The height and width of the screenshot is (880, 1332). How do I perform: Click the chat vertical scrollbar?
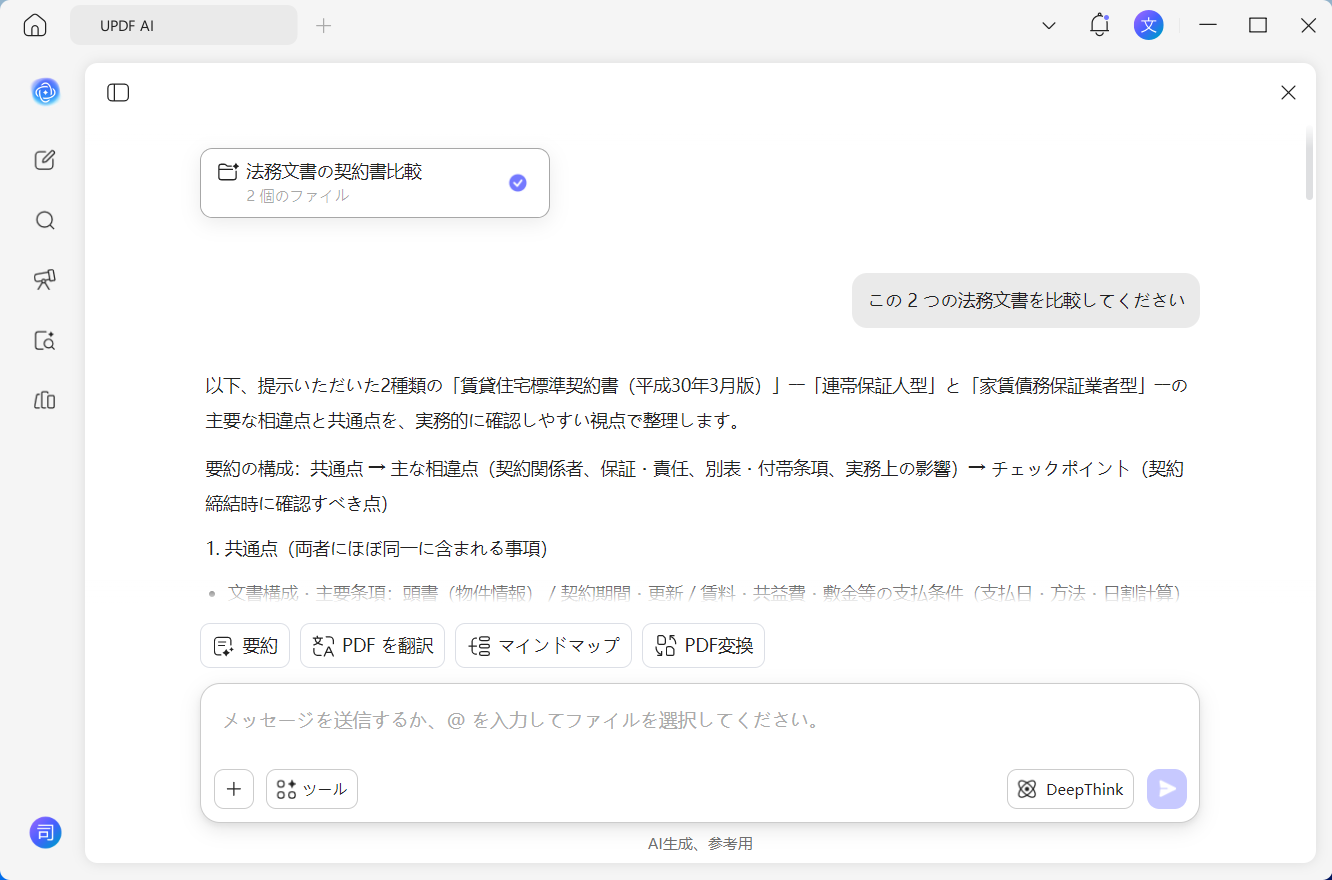tap(1310, 164)
